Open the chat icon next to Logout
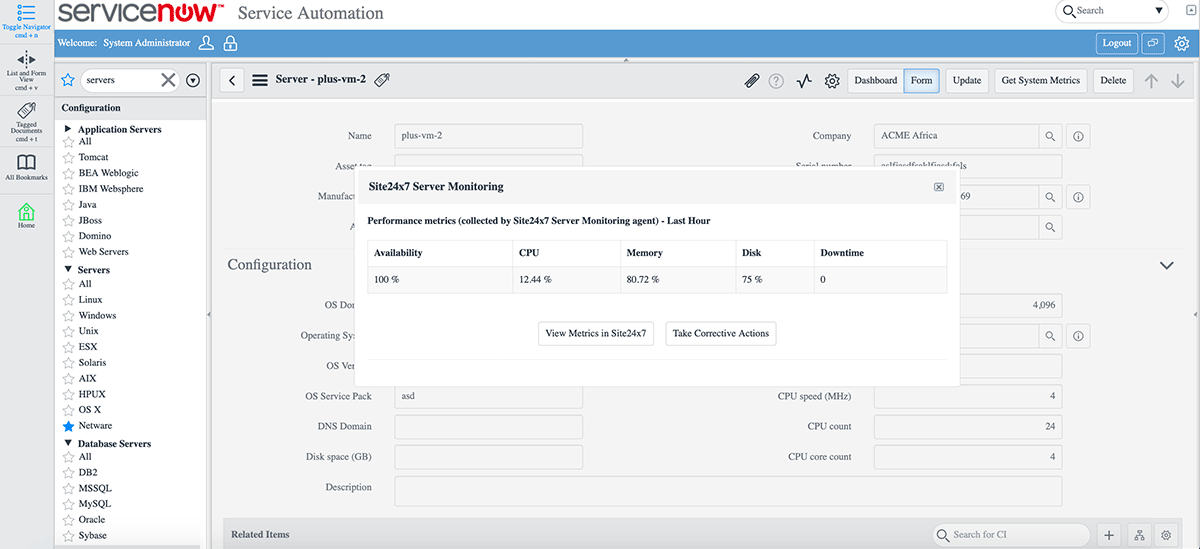 (1153, 43)
